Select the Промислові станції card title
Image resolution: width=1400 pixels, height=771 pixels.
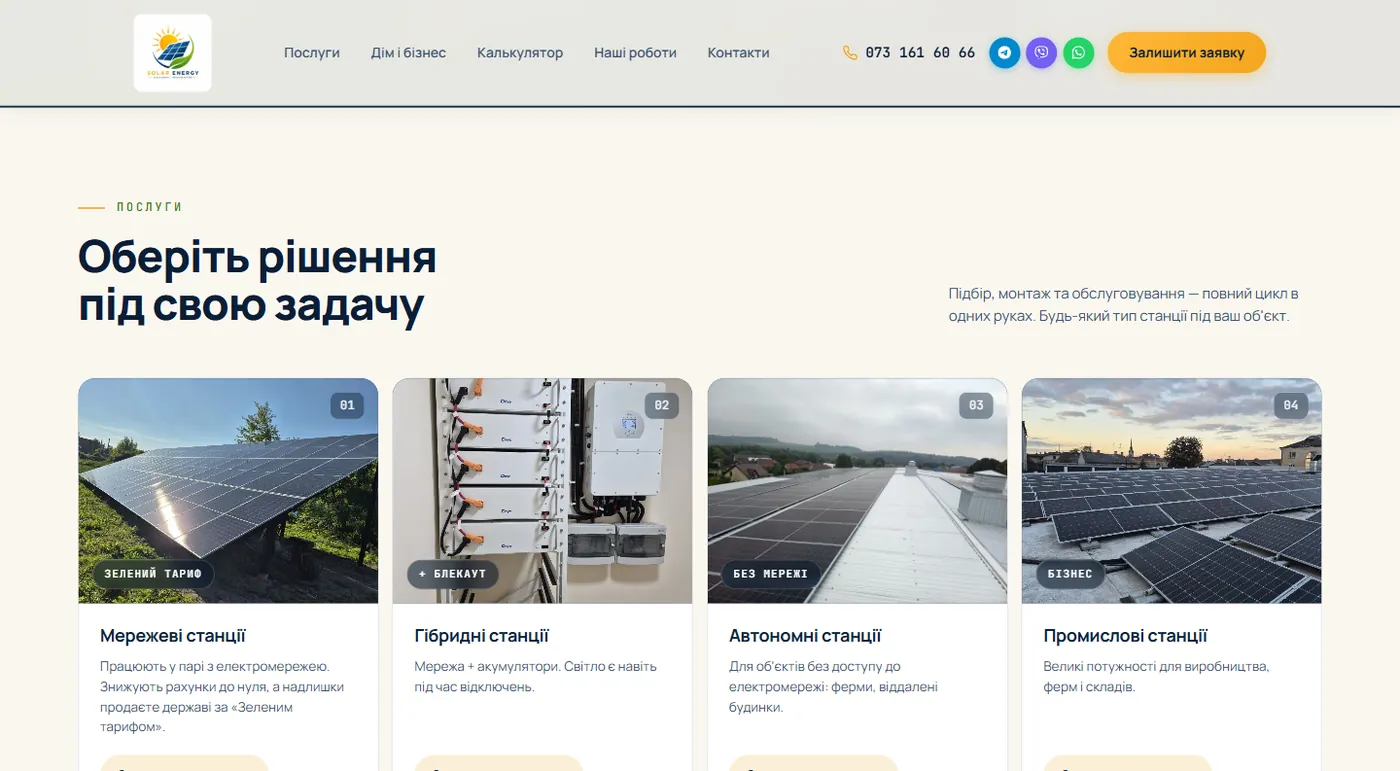point(1126,636)
